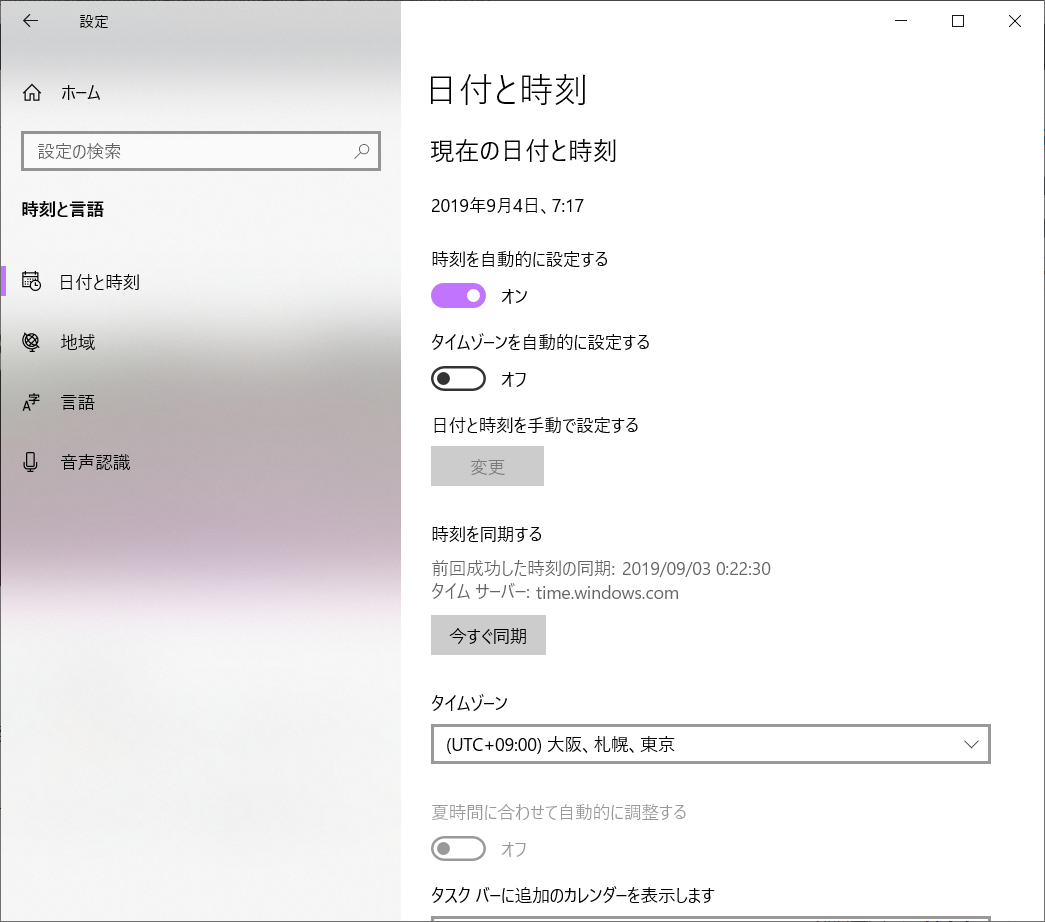Click the microphone icon for 音声認識
The width and height of the screenshot is (1045, 922).
pyautogui.click(x=31, y=461)
